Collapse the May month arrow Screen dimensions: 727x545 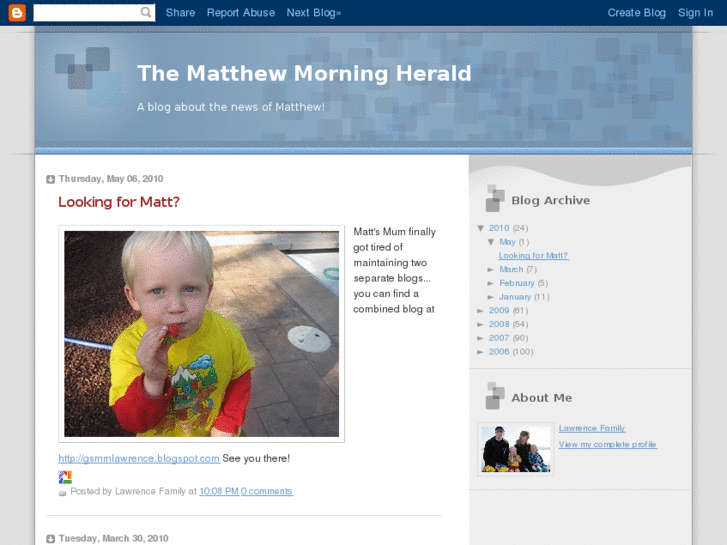(491, 242)
